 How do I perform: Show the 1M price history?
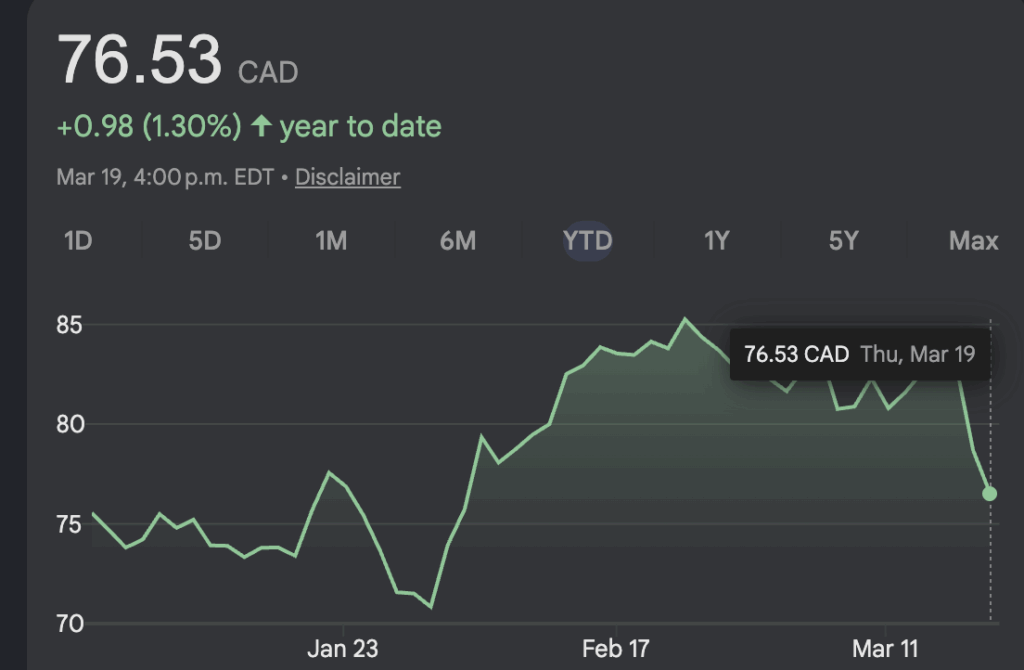coord(331,241)
